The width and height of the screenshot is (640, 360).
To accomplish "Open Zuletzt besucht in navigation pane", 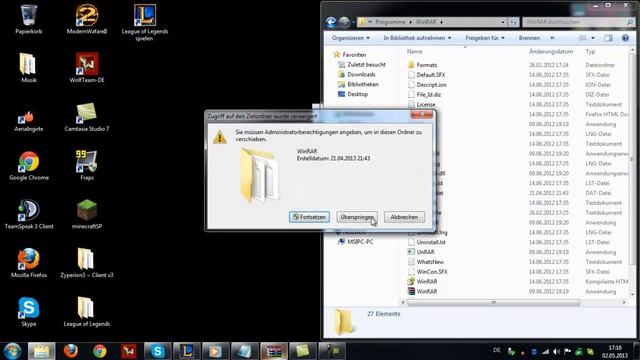I will 366,64.
